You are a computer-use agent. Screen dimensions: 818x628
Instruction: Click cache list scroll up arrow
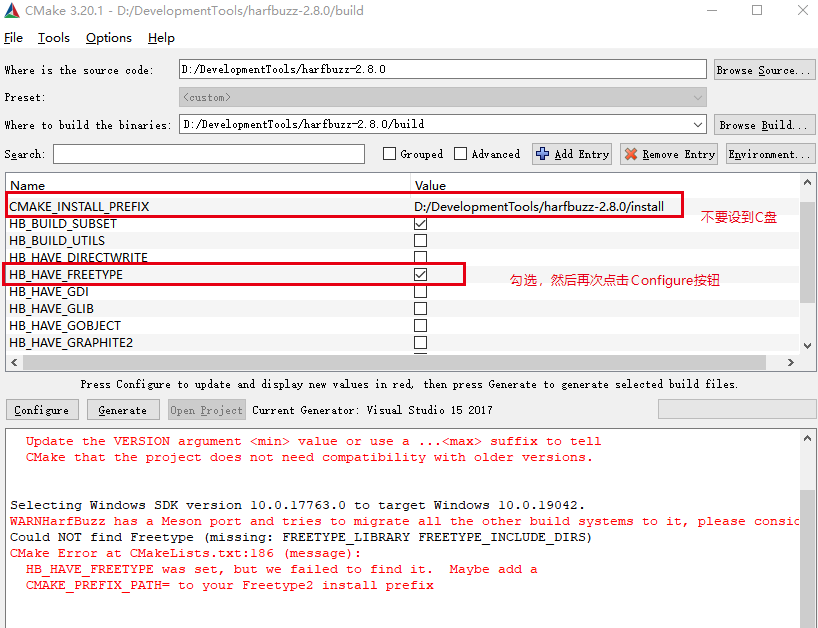(807, 182)
